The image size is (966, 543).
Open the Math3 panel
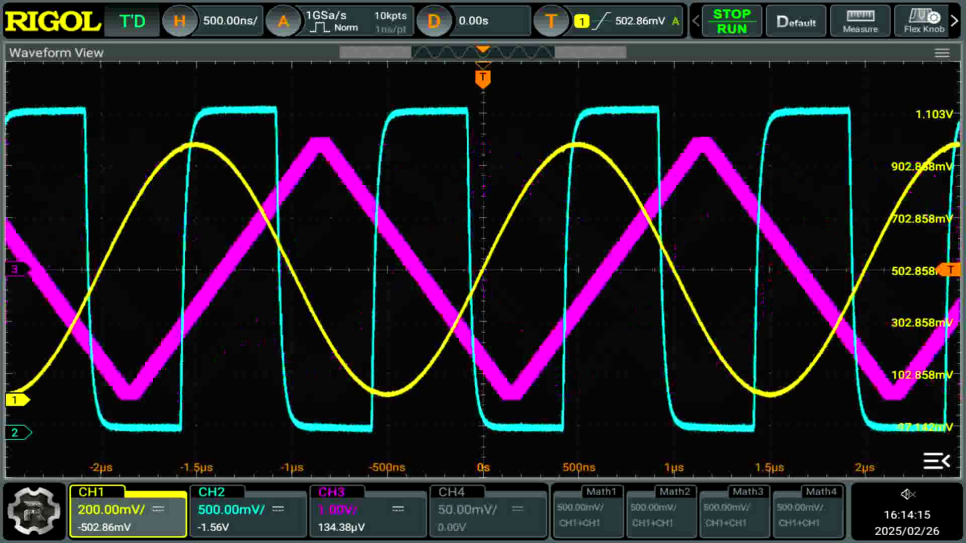(x=735, y=511)
